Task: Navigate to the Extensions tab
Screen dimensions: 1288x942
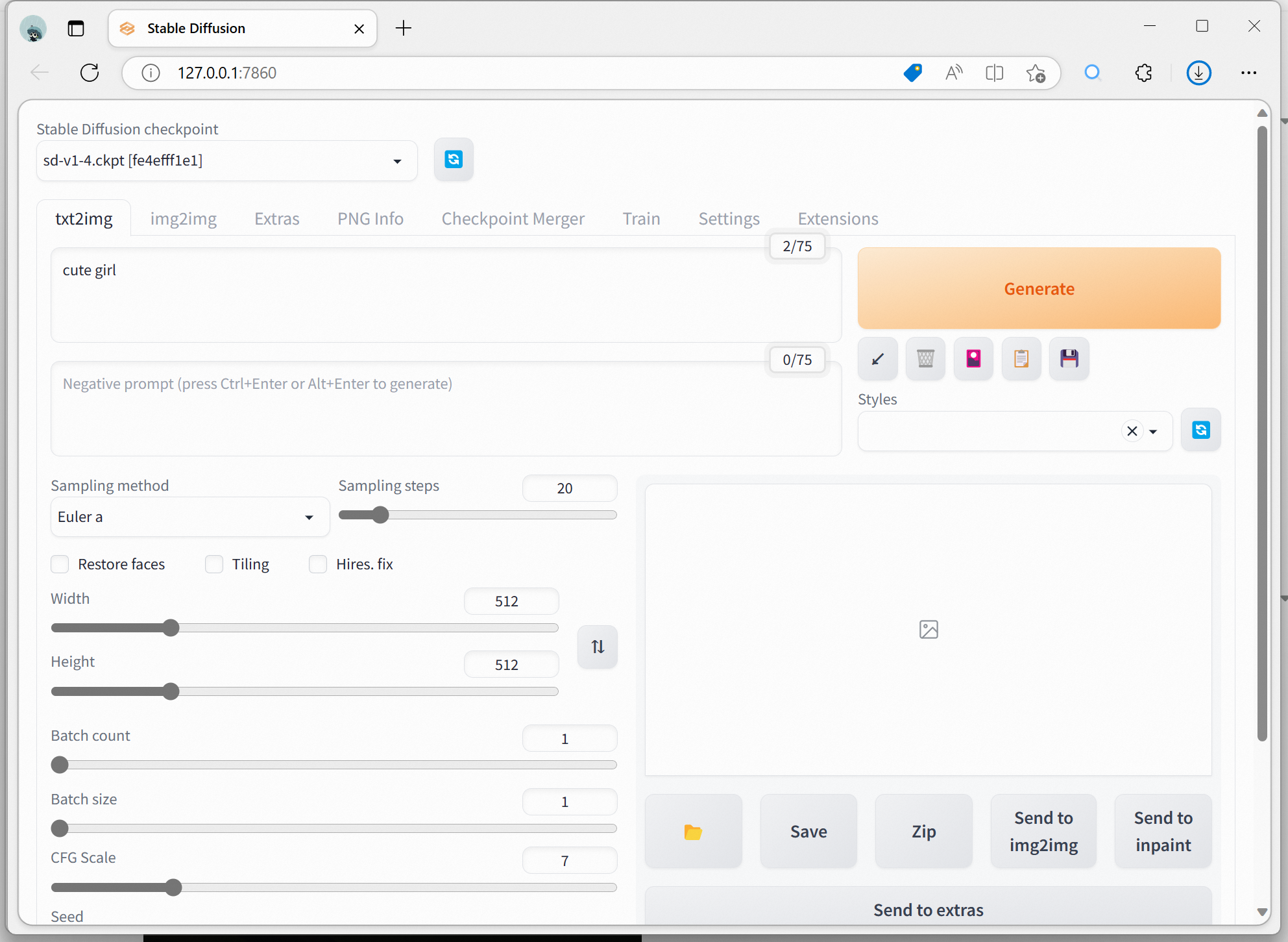Action: (838, 218)
